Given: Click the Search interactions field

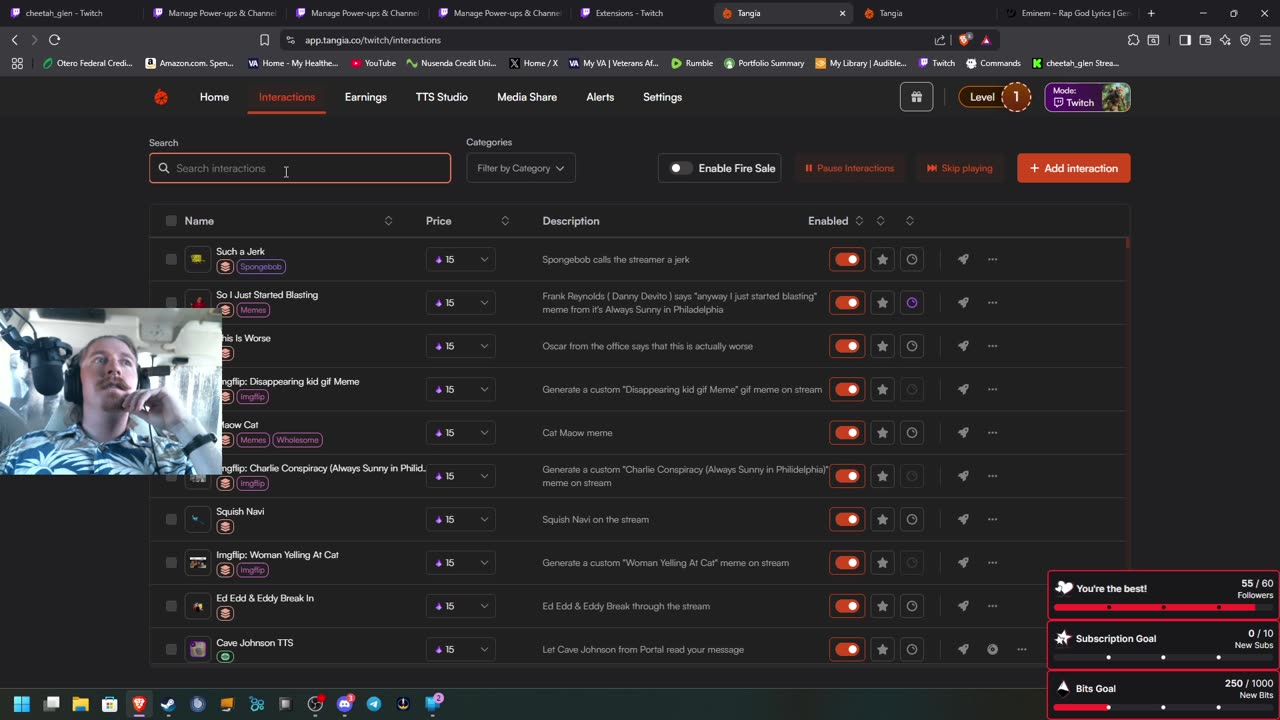Looking at the screenshot, I should click(x=300, y=168).
